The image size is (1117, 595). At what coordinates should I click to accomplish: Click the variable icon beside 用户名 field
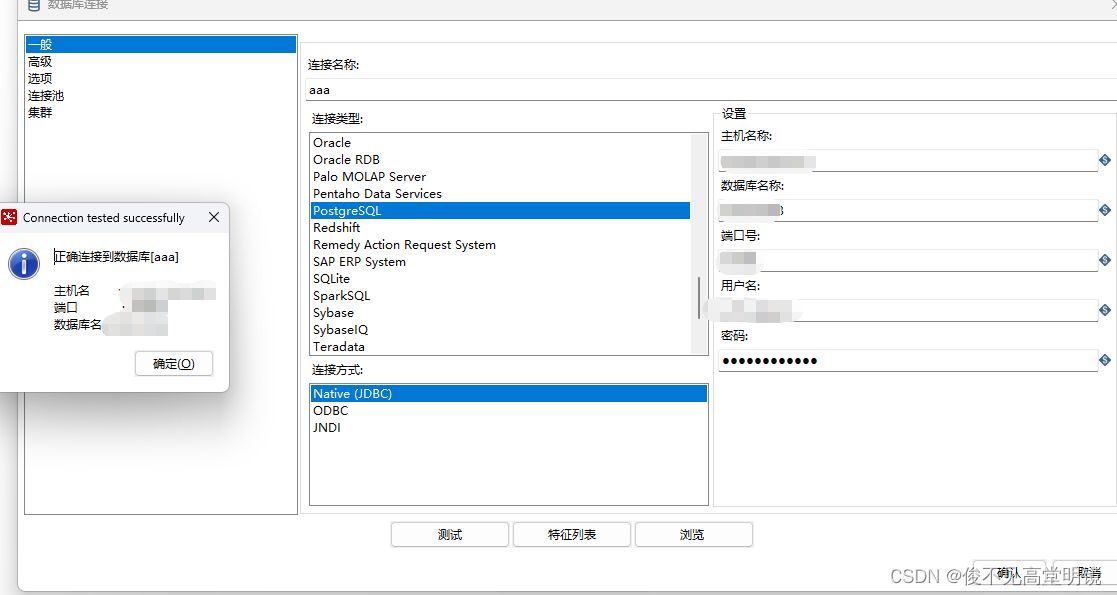point(1104,310)
